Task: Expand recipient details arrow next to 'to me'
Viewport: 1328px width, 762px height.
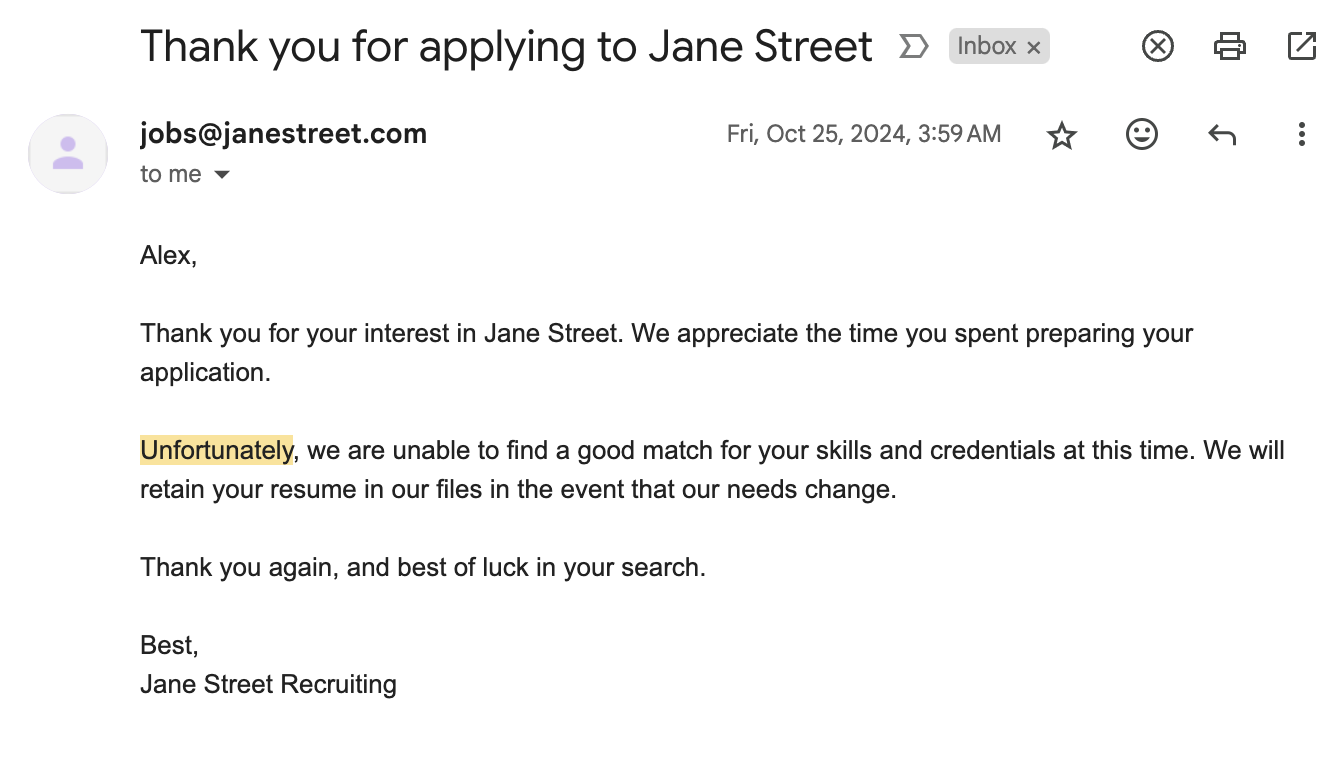Action: [222, 175]
